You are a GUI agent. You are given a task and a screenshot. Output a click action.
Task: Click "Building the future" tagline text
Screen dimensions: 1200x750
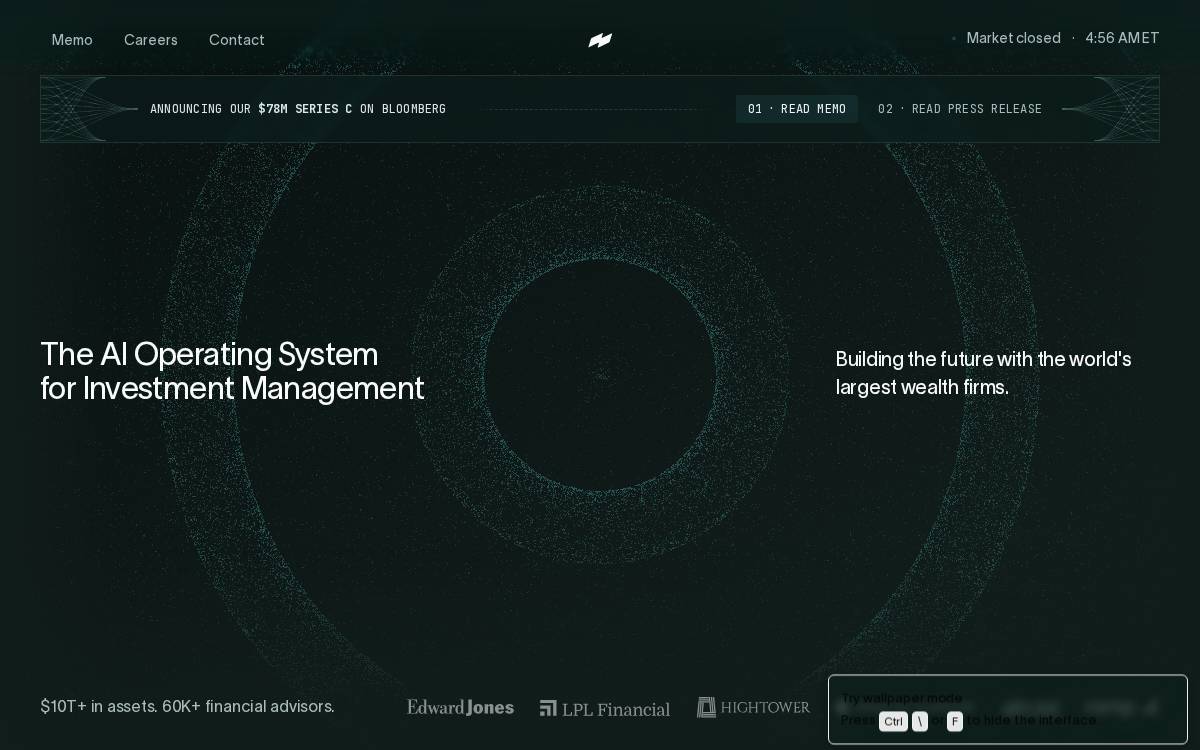(x=983, y=373)
